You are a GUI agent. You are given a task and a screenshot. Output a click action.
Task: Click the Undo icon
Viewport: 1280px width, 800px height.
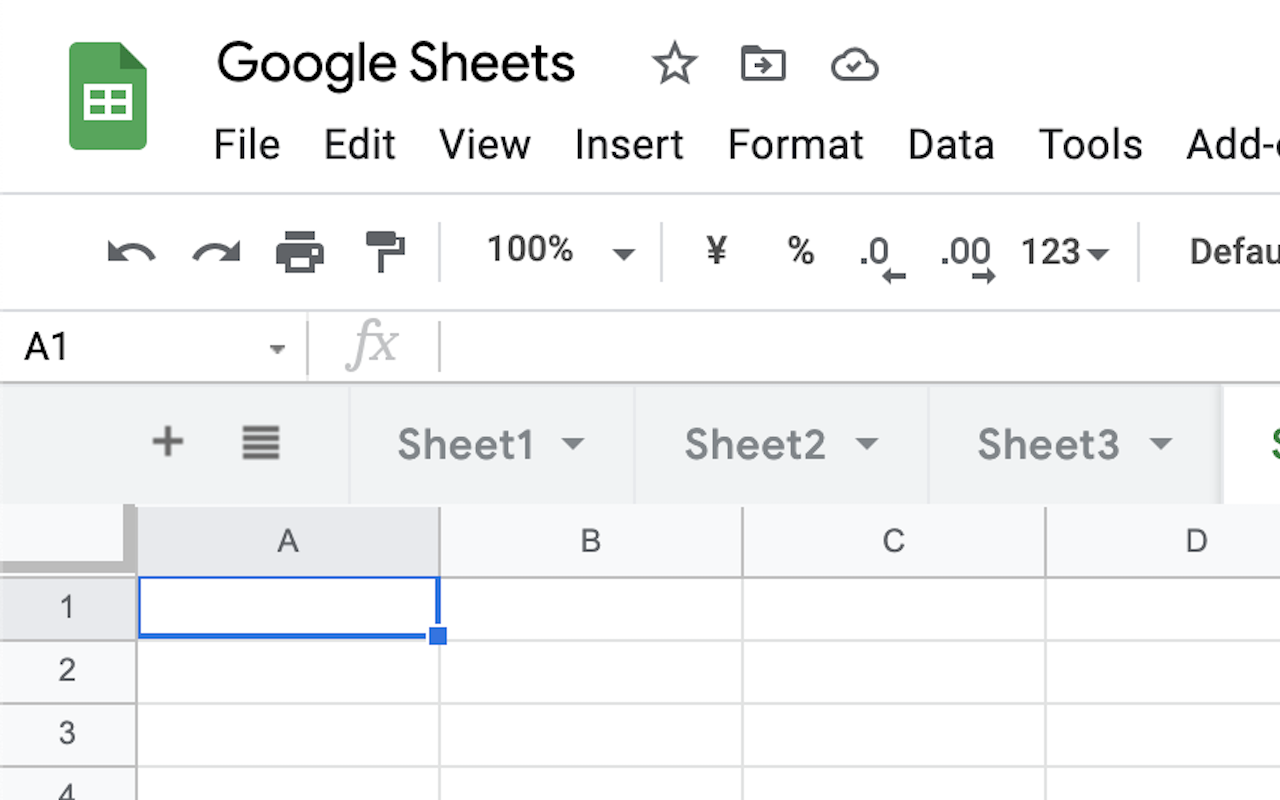click(x=130, y=251)
